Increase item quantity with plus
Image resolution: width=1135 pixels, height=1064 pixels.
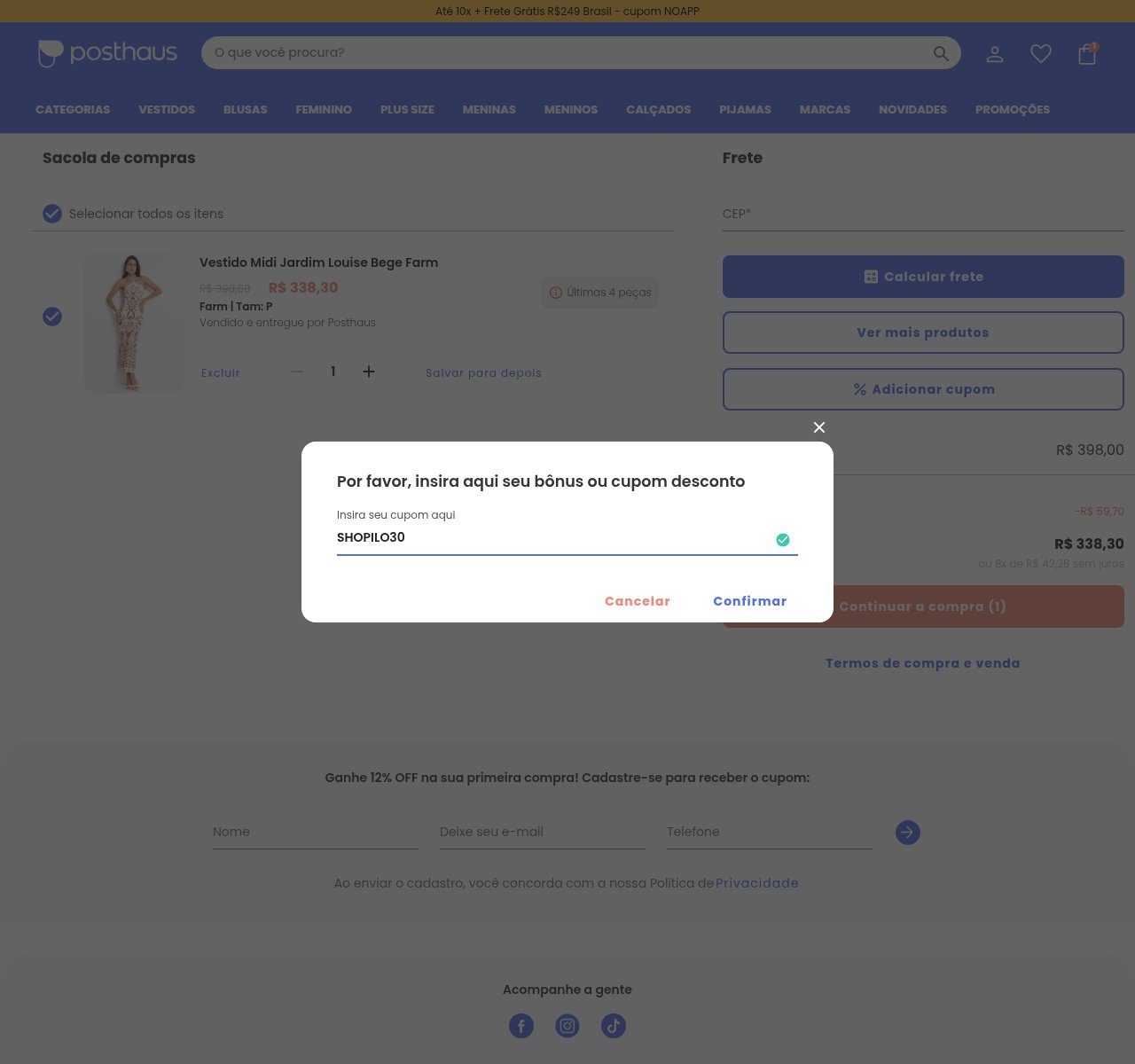pyautogui.click(x=369, y=372)
